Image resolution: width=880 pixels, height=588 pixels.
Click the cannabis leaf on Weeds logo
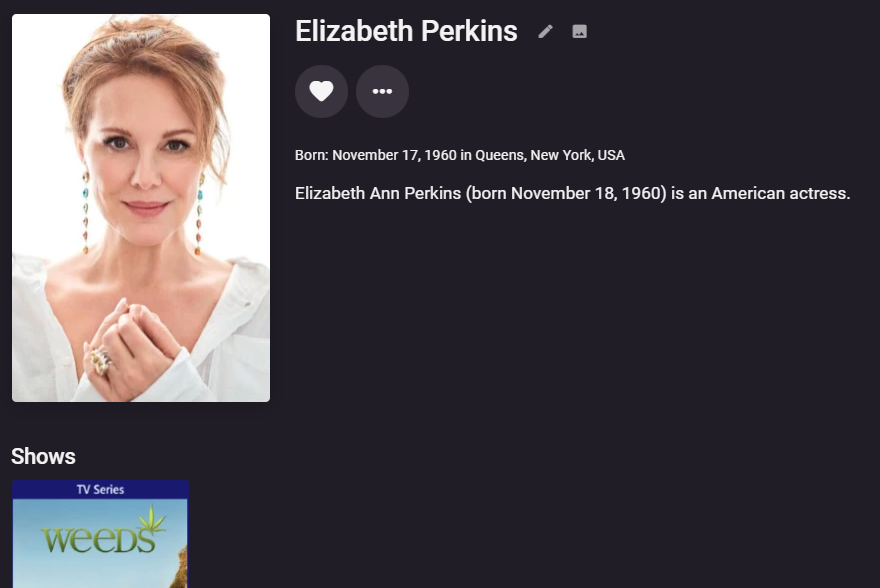click(x=152, y=519)
